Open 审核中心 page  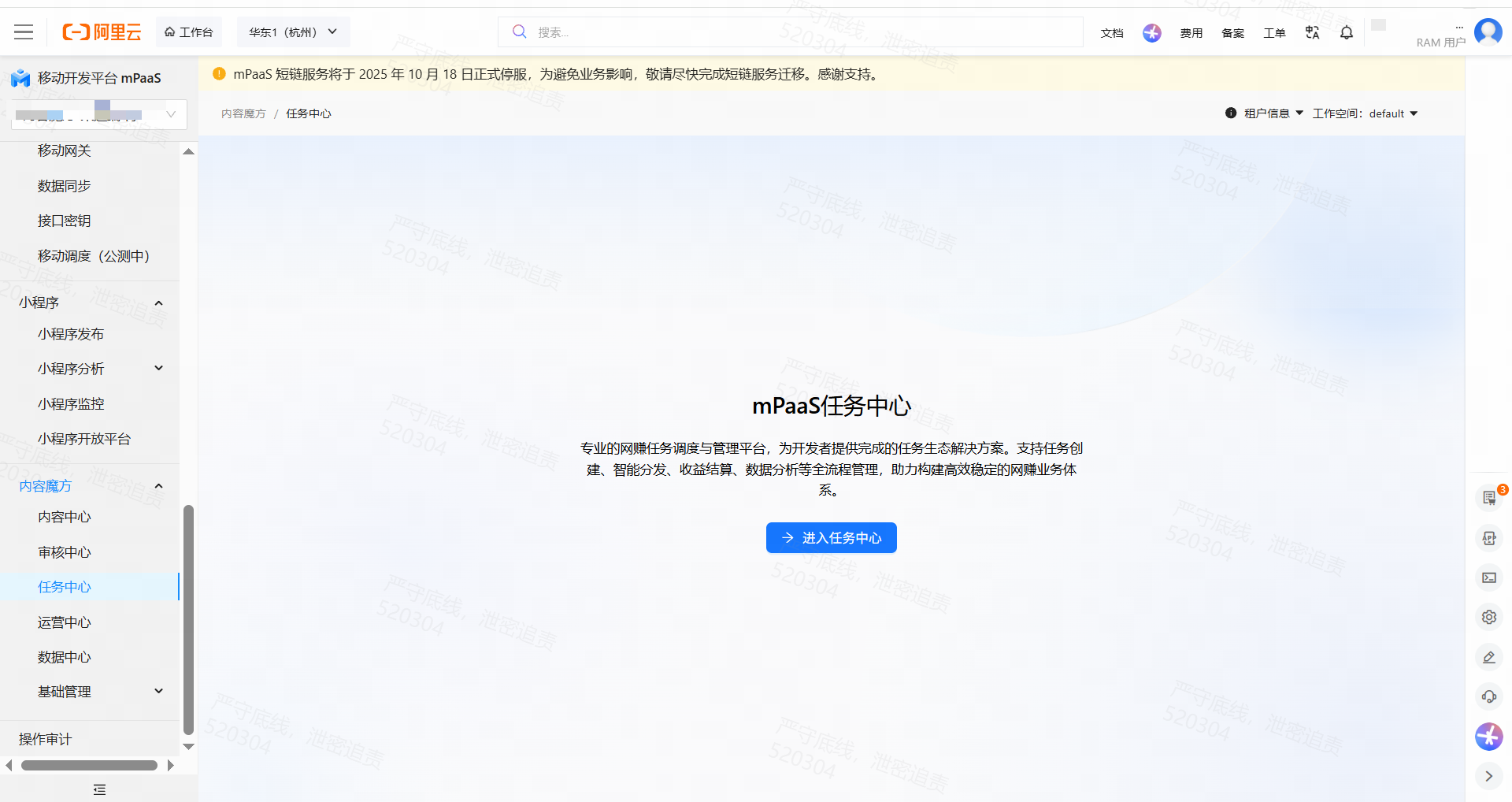click(x=65, y=552)
